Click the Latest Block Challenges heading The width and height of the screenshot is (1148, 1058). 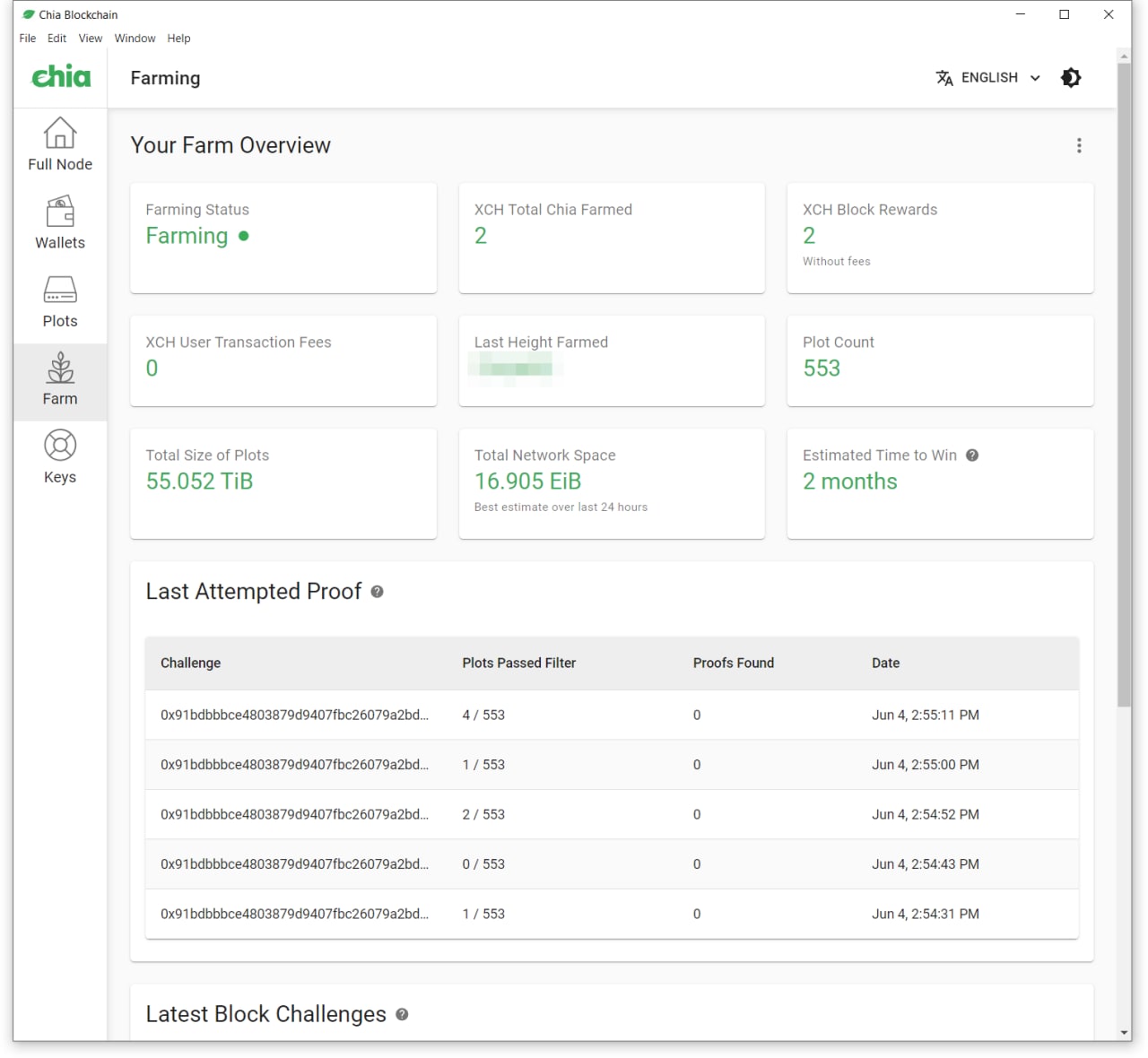[265, 1014]
